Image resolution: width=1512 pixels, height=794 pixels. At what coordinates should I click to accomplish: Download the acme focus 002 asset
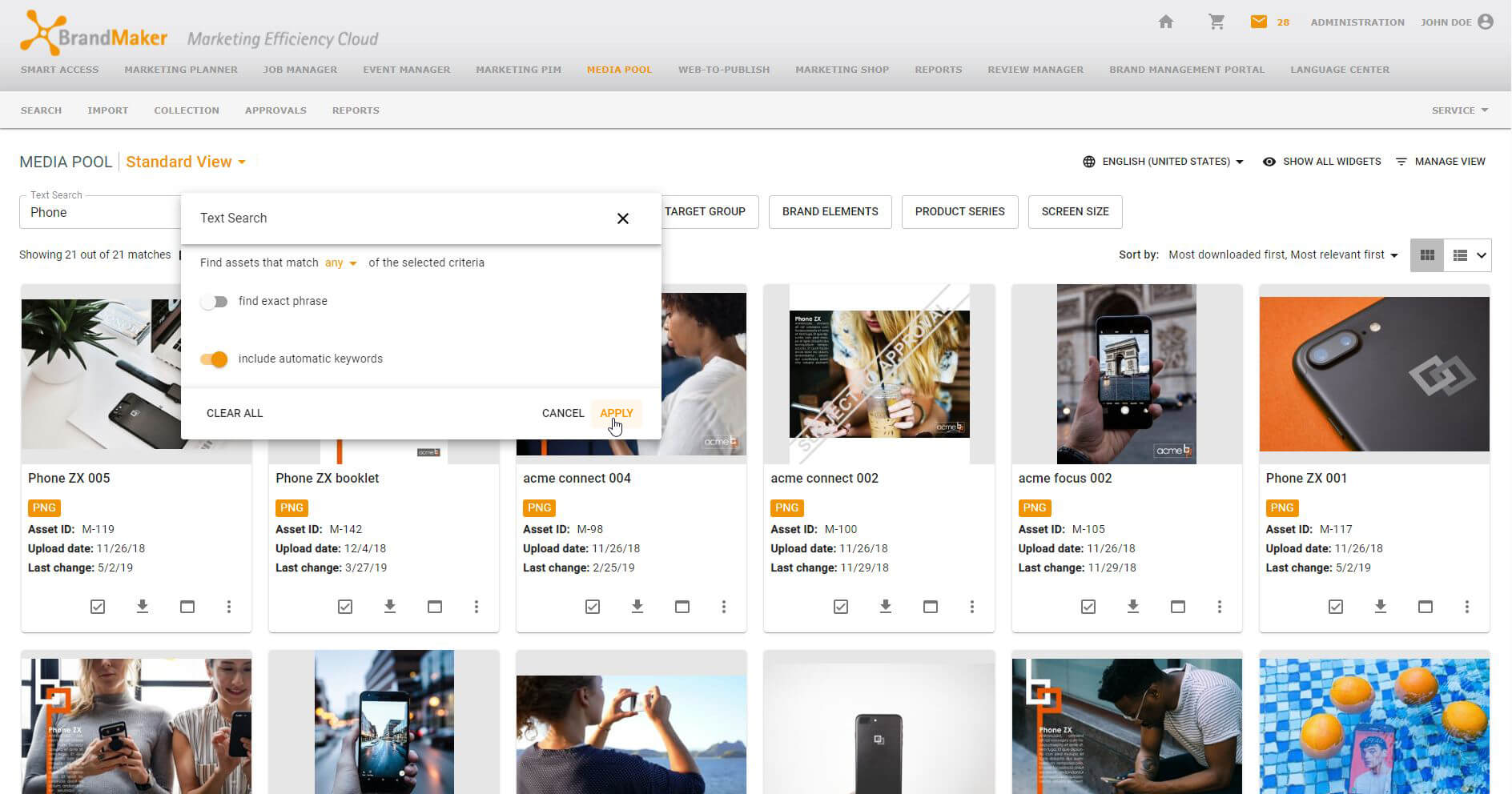click(1133, 607)
